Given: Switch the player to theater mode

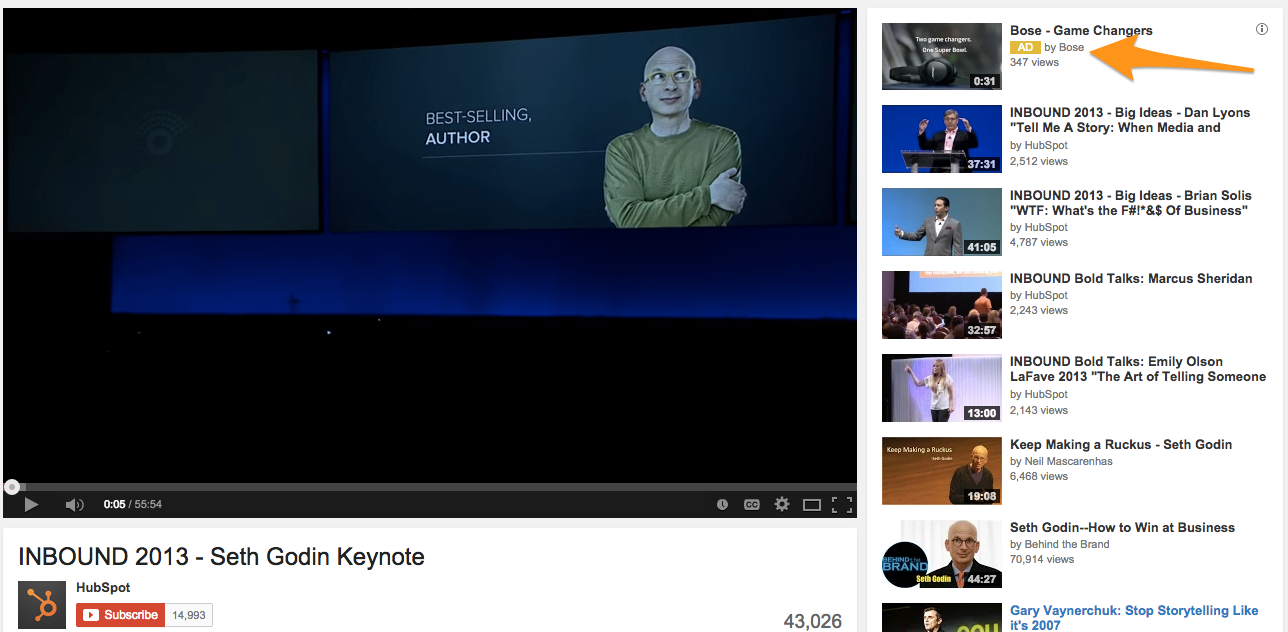Looking at the screenshot, I should point(812,505).
